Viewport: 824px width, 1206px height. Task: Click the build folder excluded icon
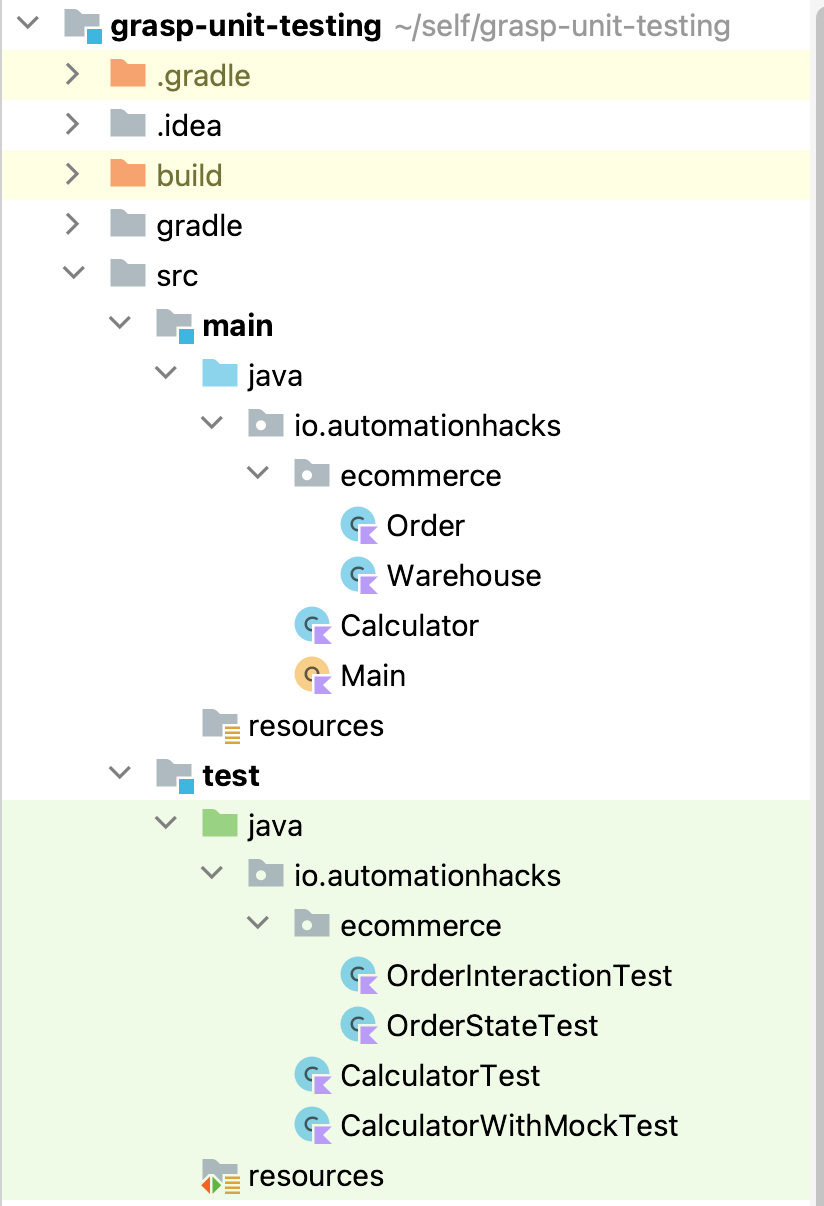(127, 174)
